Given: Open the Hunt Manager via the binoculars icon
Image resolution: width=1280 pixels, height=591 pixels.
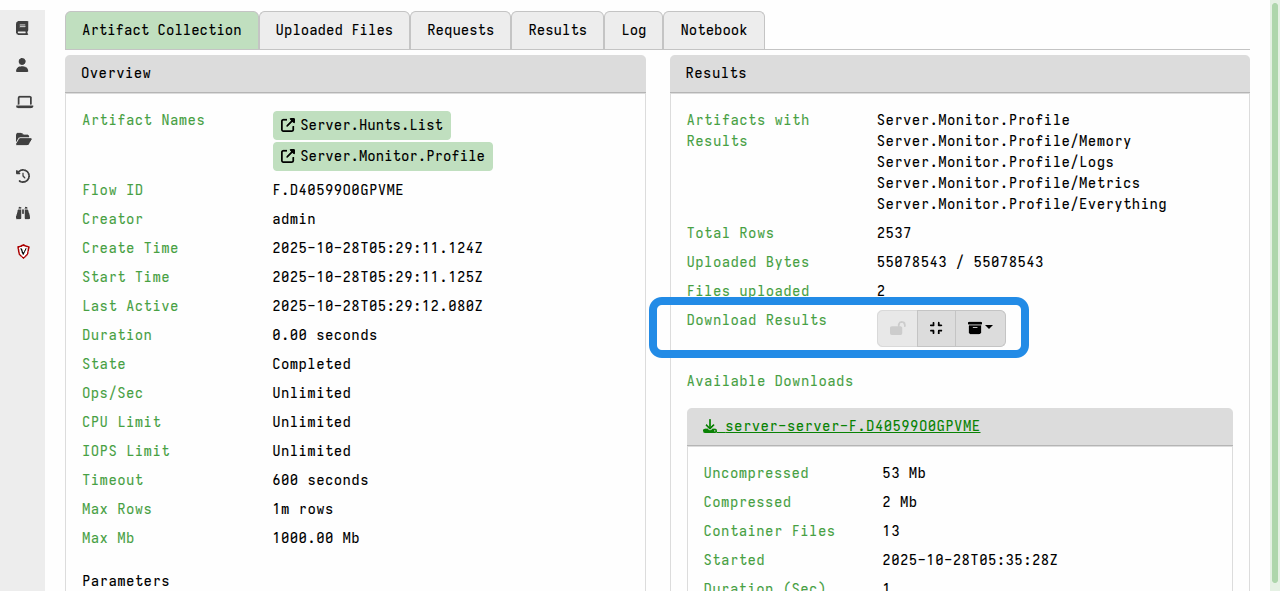Looking at the screenshot, I should 22,213.
